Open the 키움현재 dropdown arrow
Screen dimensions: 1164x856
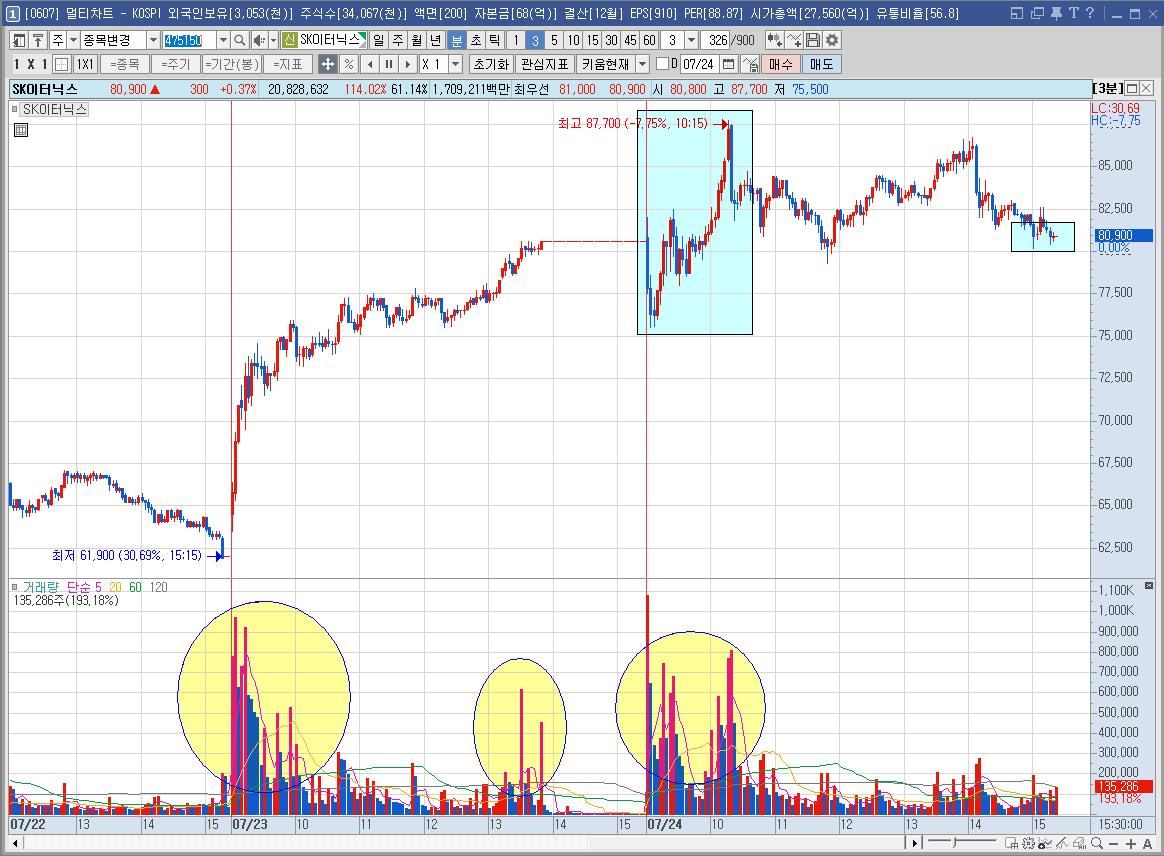643,65
